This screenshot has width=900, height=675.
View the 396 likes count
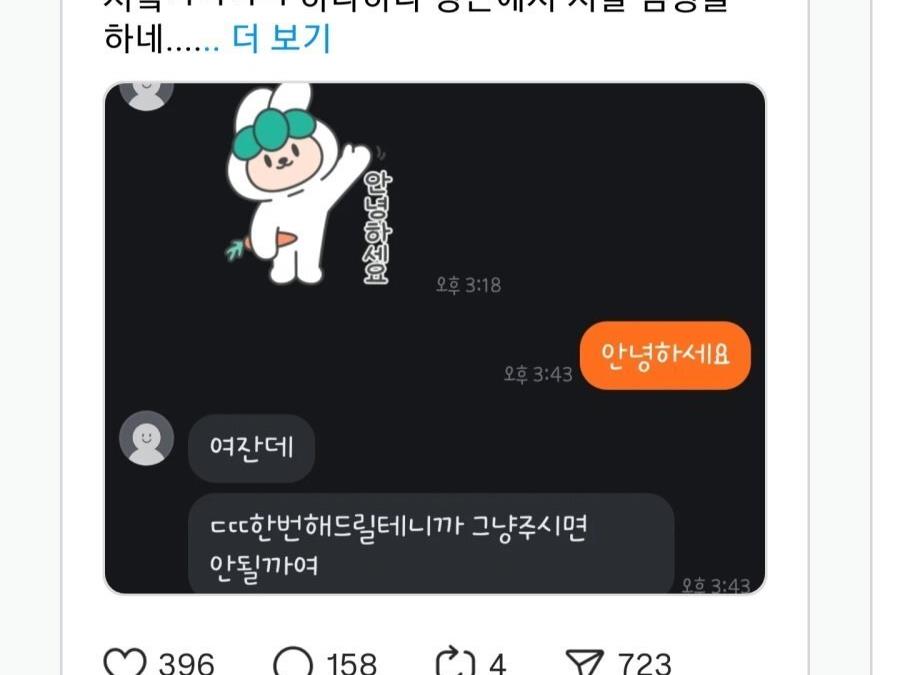186,664
